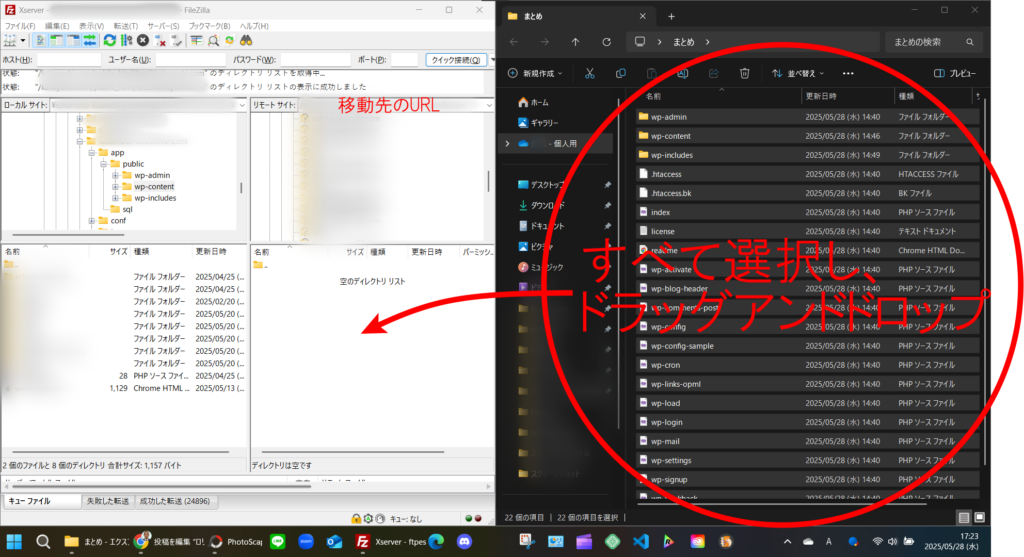Click the cancel current operation icon in FileZilla
Screen dimensions: 1024x557
[143, 40]
